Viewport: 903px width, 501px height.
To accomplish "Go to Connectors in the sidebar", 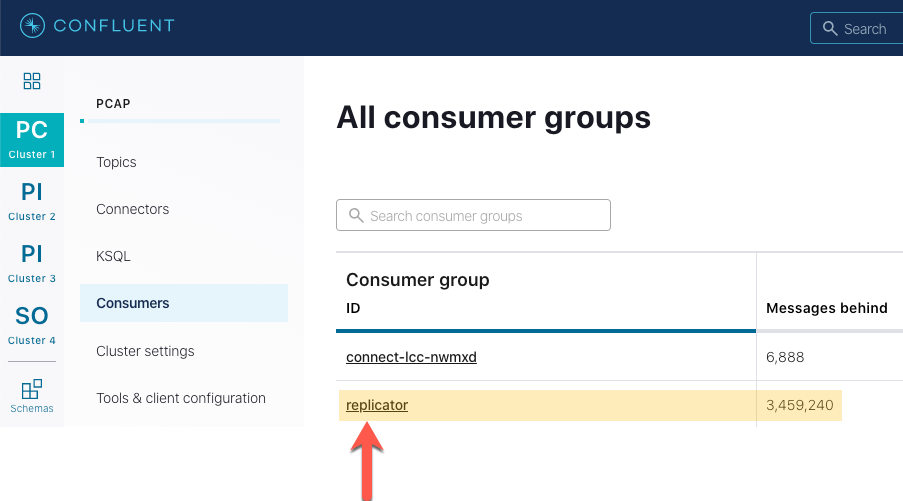I will coord(132,209).
